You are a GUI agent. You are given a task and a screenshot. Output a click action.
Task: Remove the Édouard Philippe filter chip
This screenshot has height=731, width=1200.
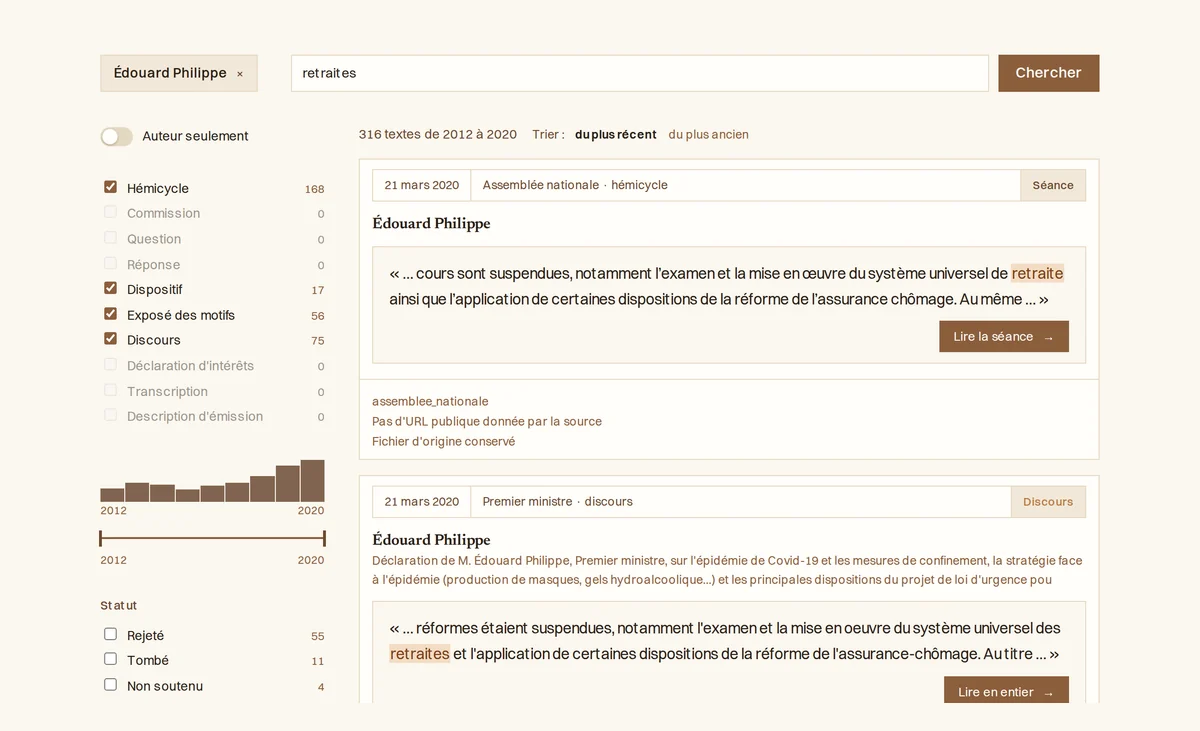point(240,74)
